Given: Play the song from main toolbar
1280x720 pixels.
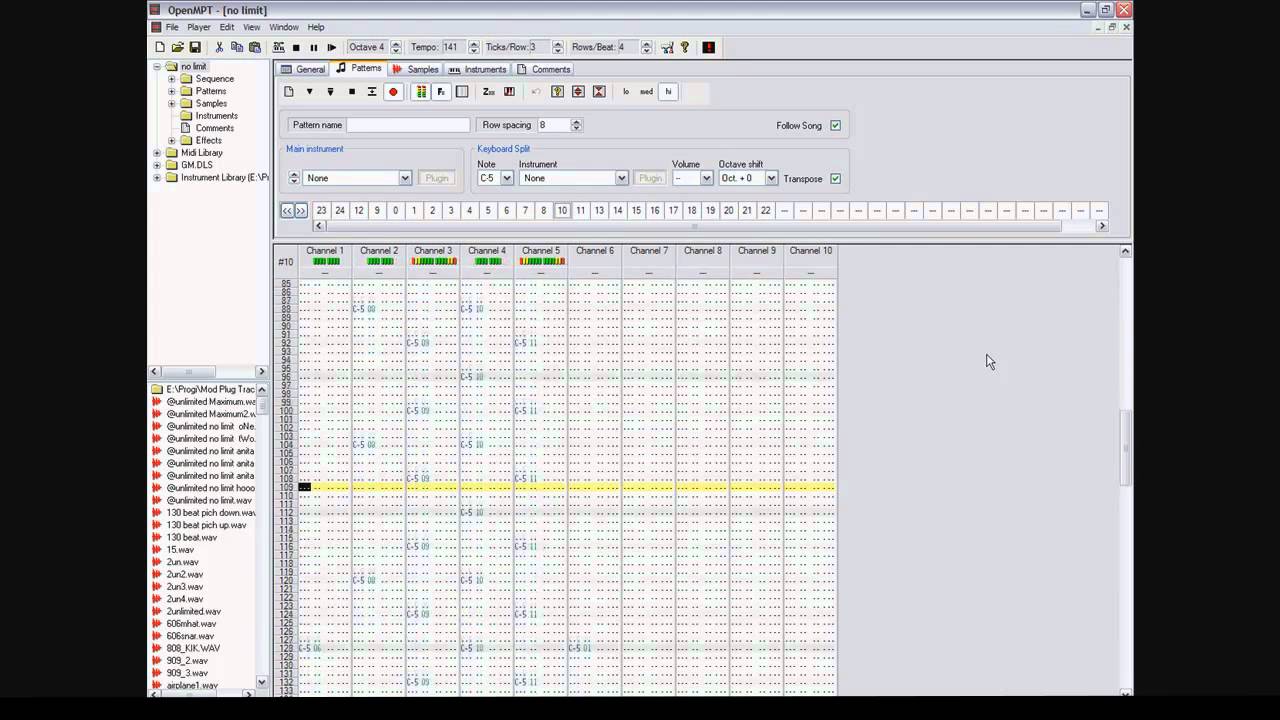Looking at the screenshot, I should 332,47.
